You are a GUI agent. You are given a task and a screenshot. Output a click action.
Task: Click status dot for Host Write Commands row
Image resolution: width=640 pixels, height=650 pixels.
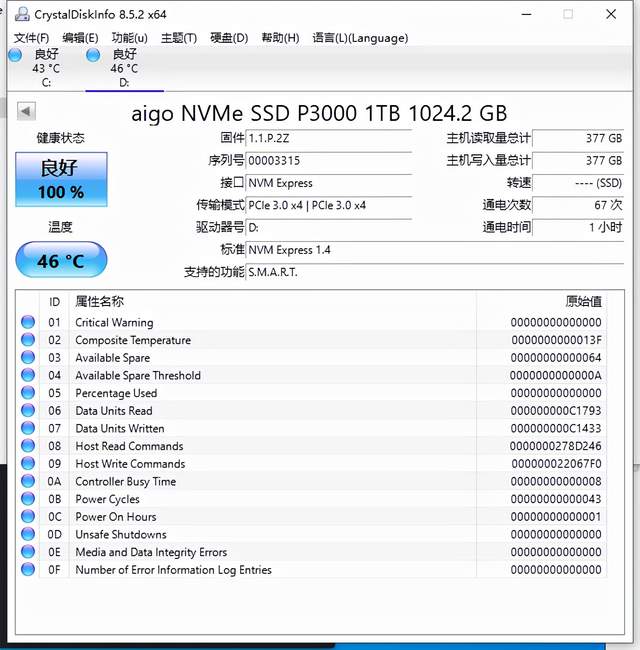point(28,463)
